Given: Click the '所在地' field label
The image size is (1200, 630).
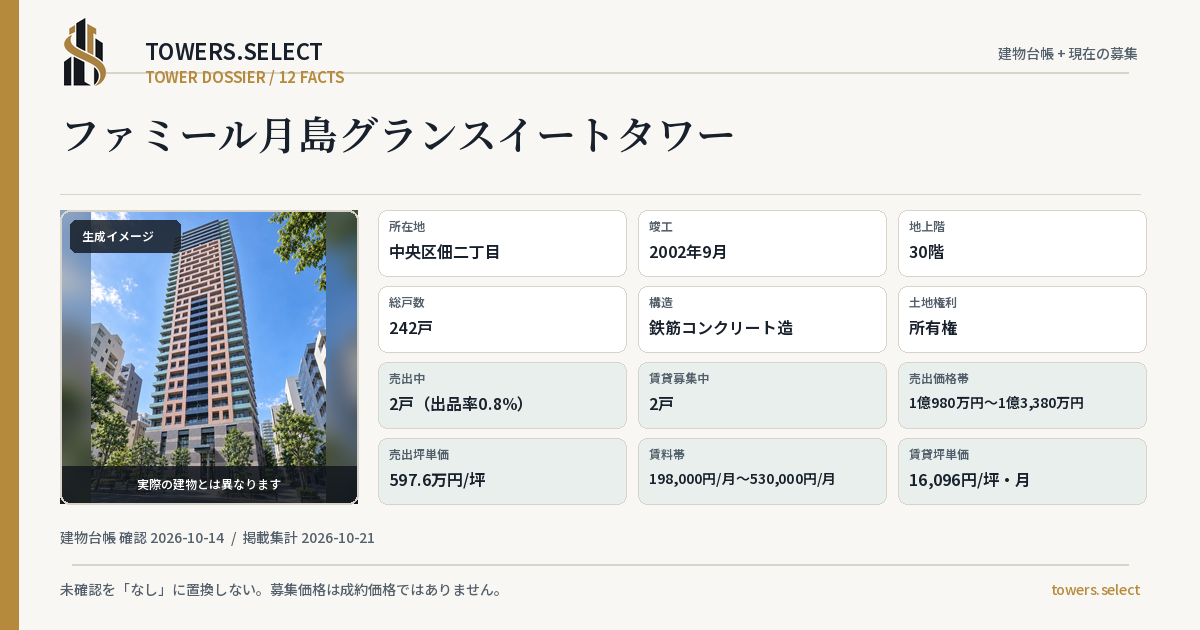Looking at the screenshot, I should click(x=407, y=227).
